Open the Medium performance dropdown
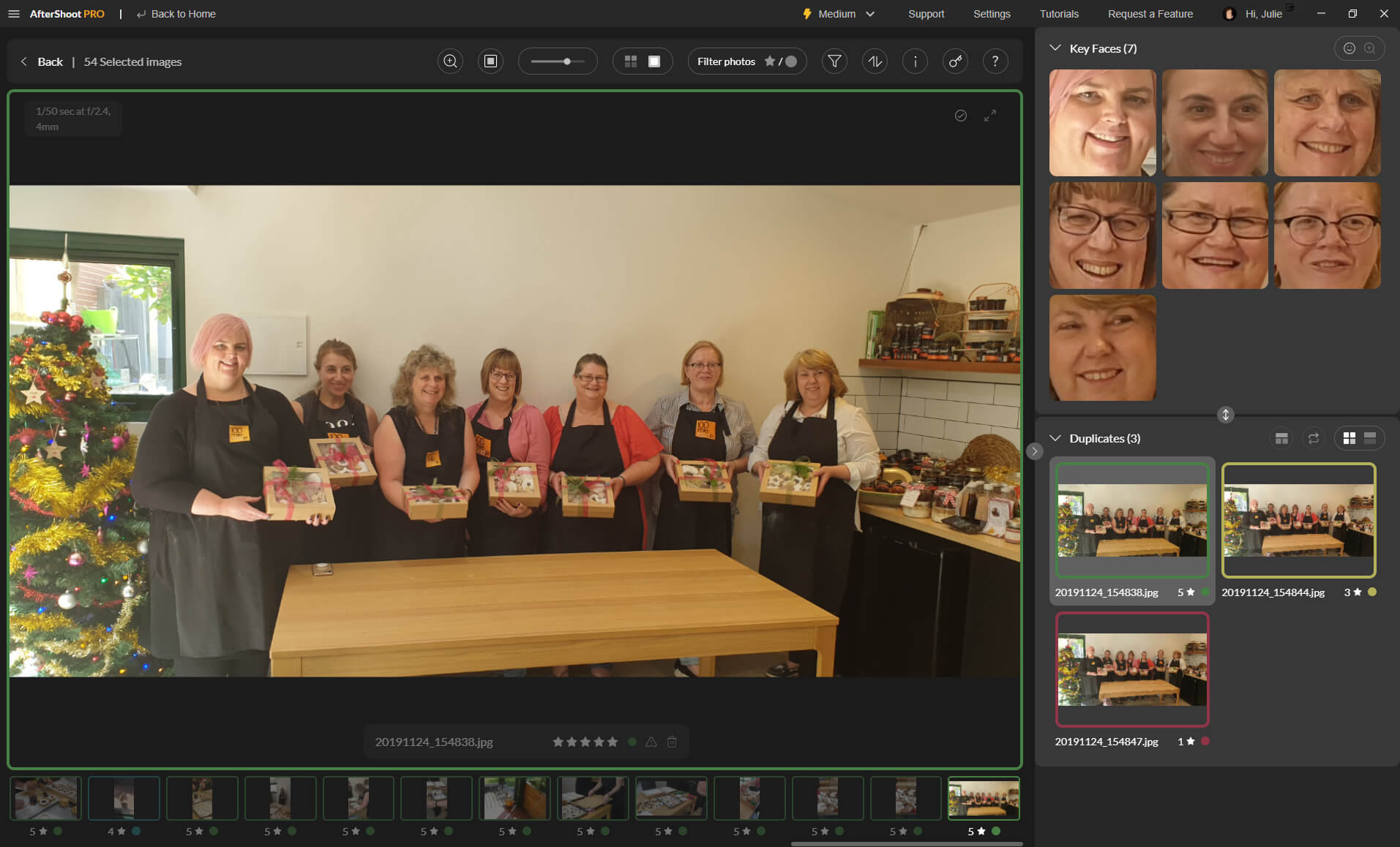Screen dimensions: 1400x847 839,14
